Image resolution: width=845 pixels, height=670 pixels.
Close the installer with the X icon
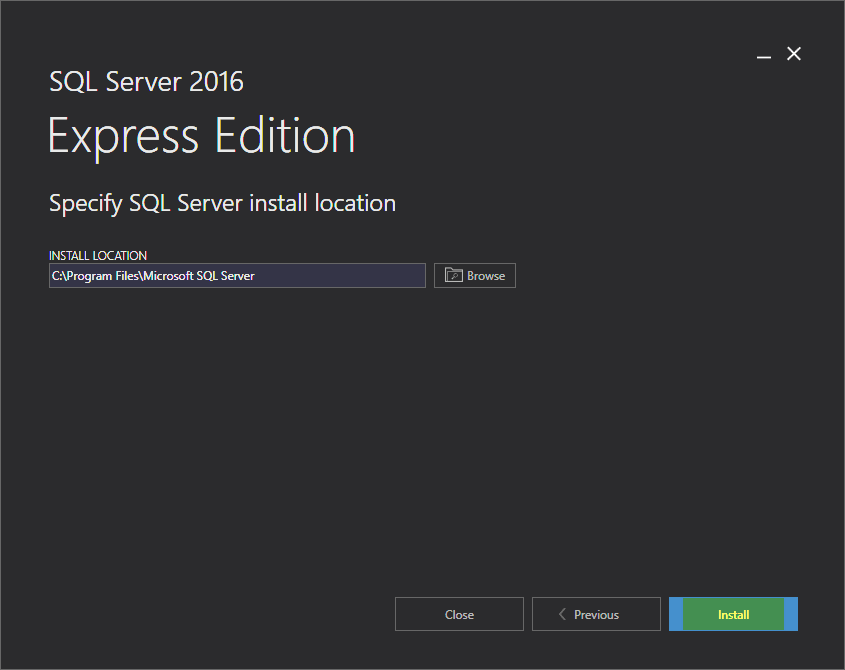point(794,54)
